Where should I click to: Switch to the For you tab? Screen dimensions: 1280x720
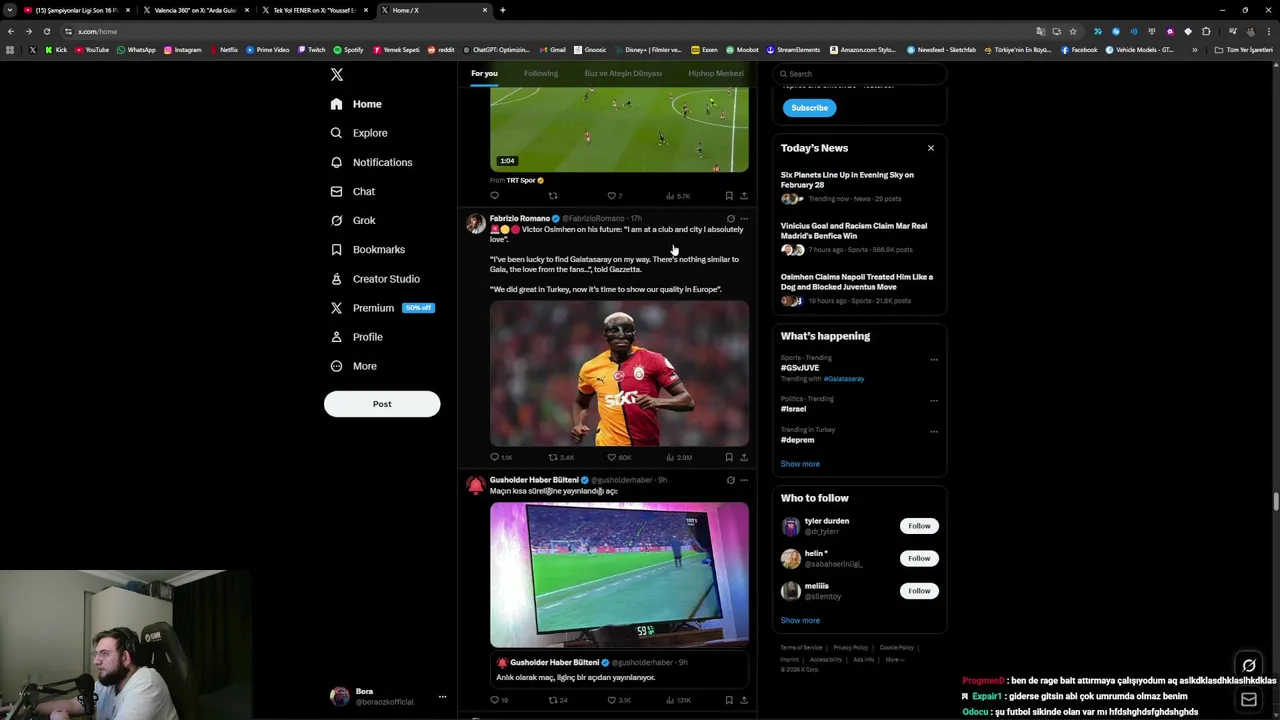[x=484, y=73]
